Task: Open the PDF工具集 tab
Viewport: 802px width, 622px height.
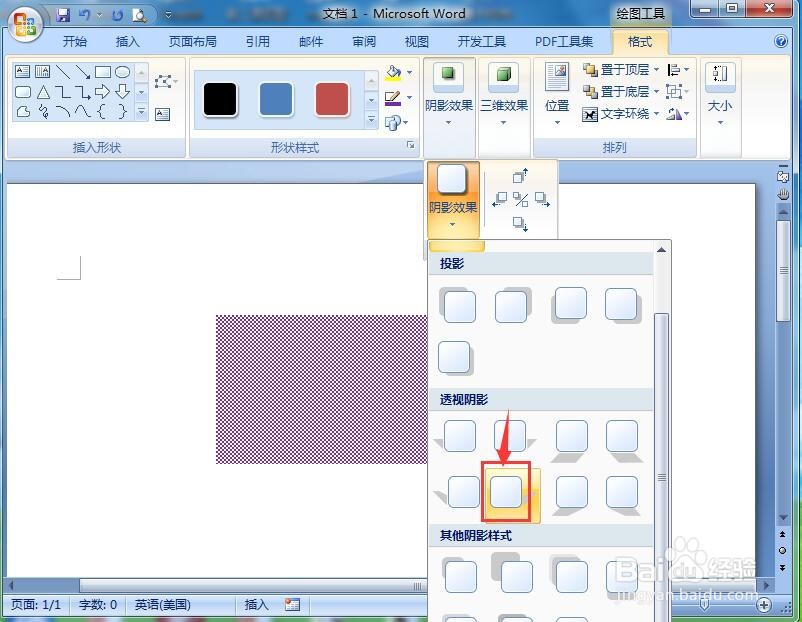Action: pyautogui.click(x=564, y=41)
